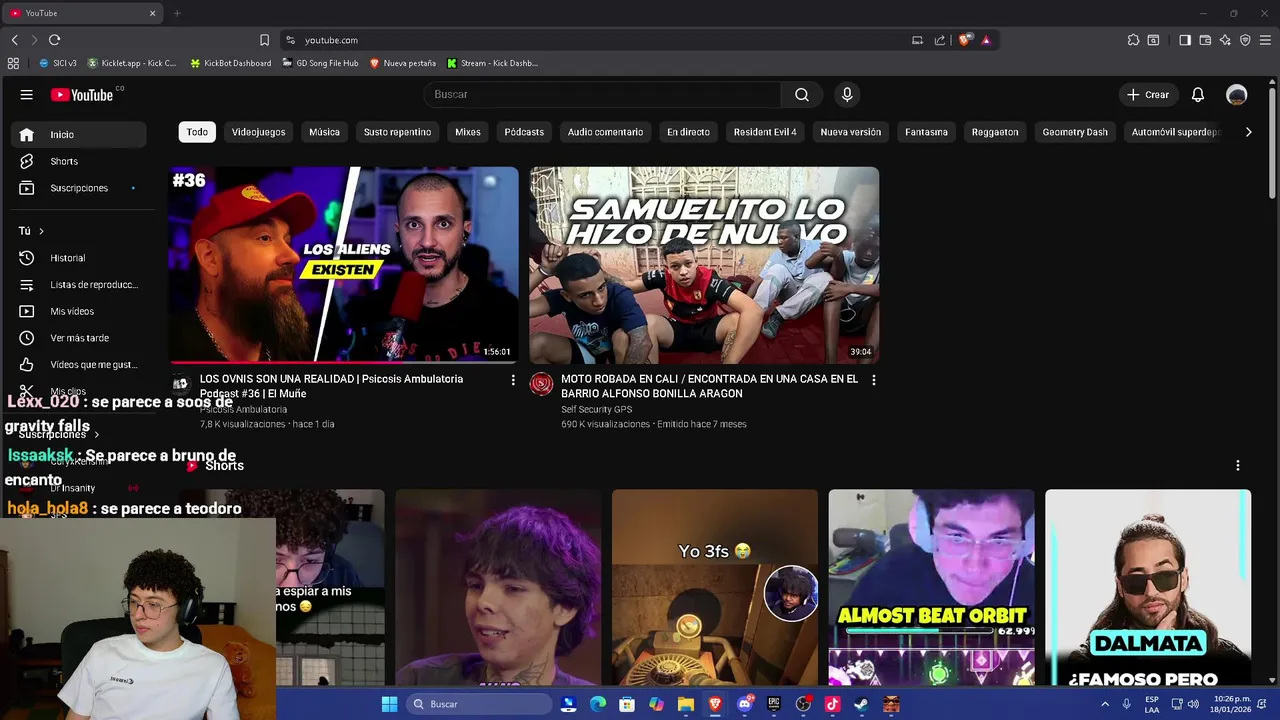Screen dimensions: 1280x720
Task: Open the account avatar menu
Action: pos(1237,95)
